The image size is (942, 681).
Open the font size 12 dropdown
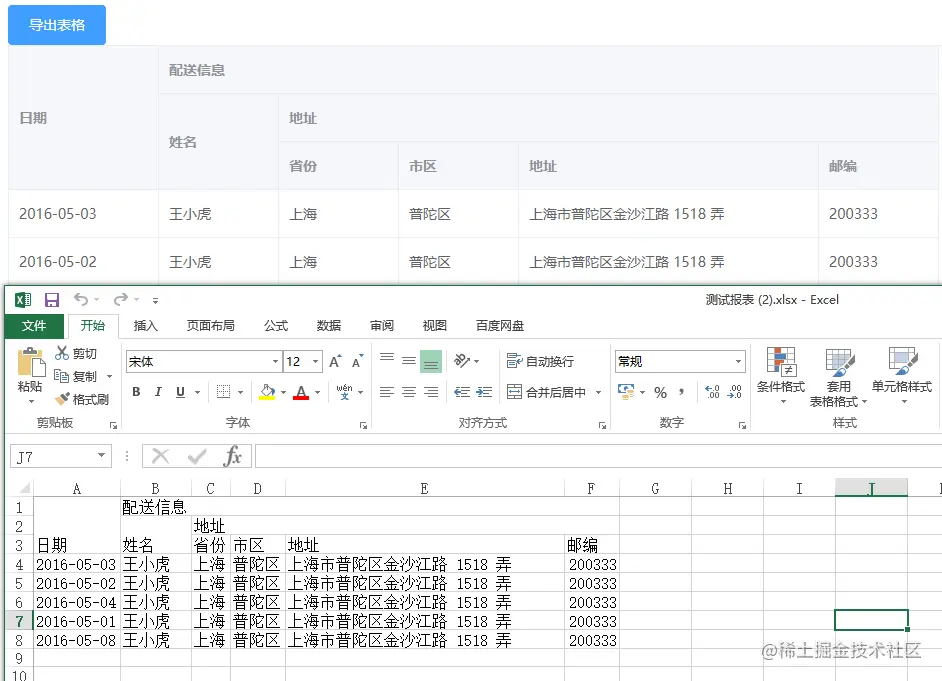[315, 362]
